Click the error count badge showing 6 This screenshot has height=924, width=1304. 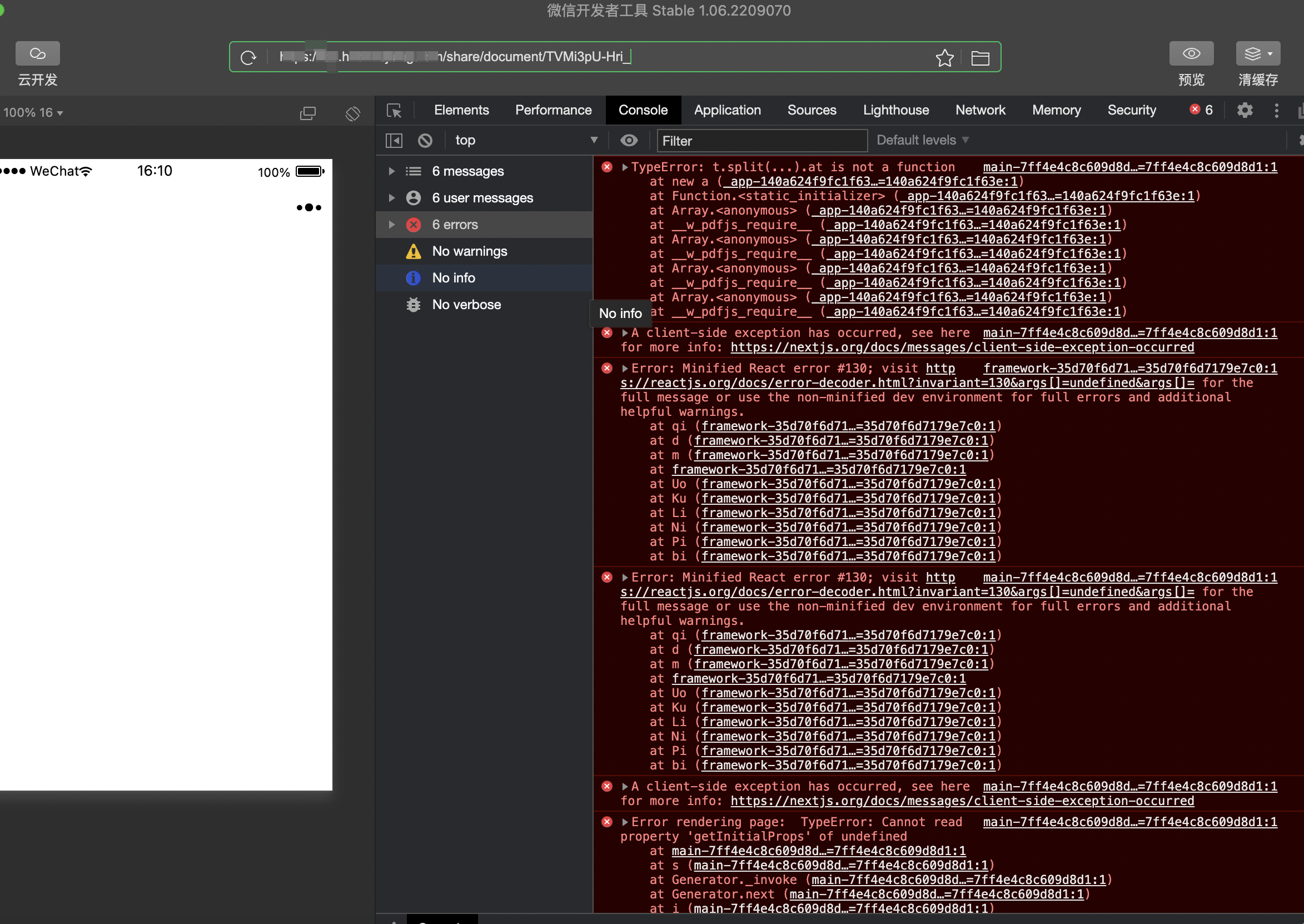pos(1201,110)
